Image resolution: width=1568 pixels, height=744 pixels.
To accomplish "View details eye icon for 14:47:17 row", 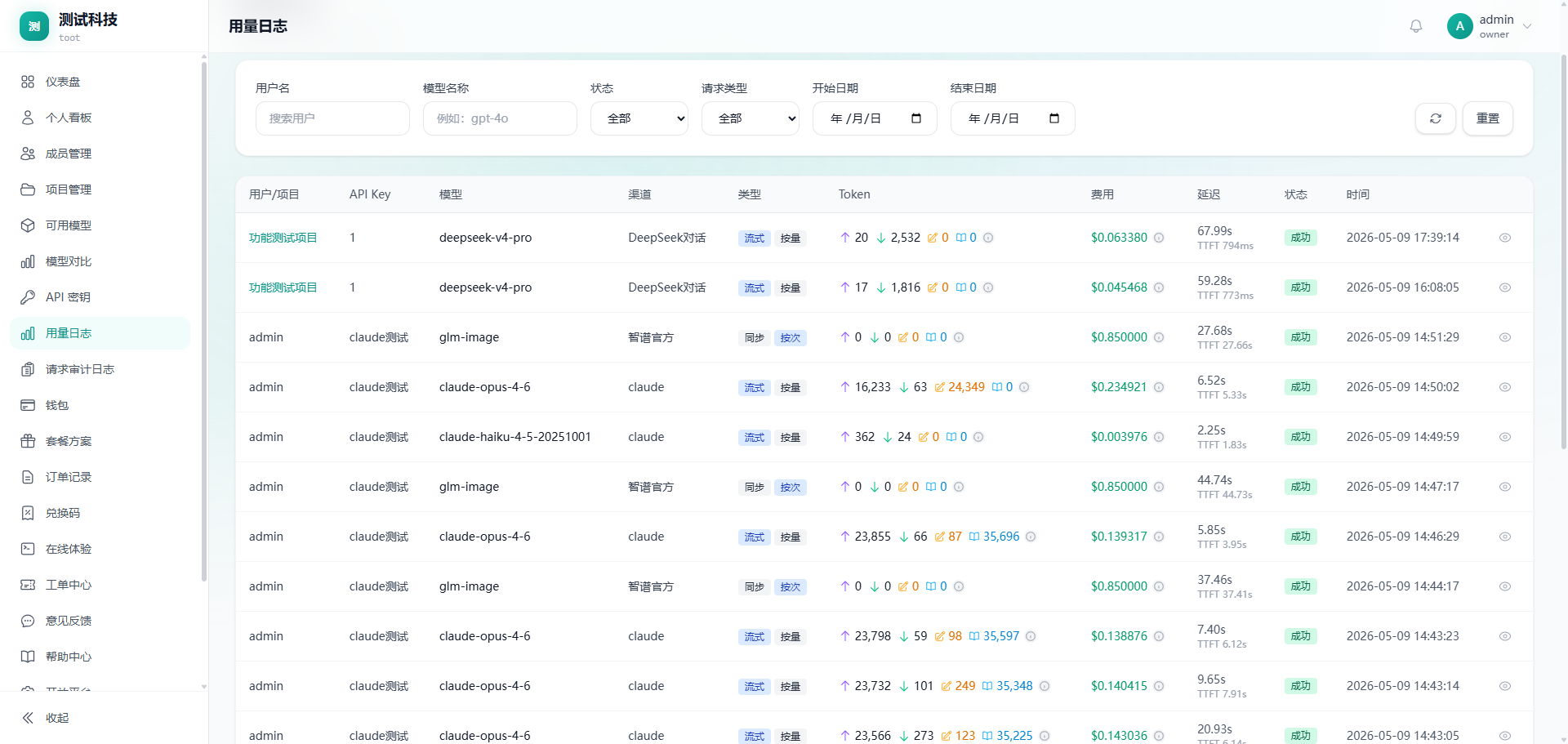I will click(1505, 487).
